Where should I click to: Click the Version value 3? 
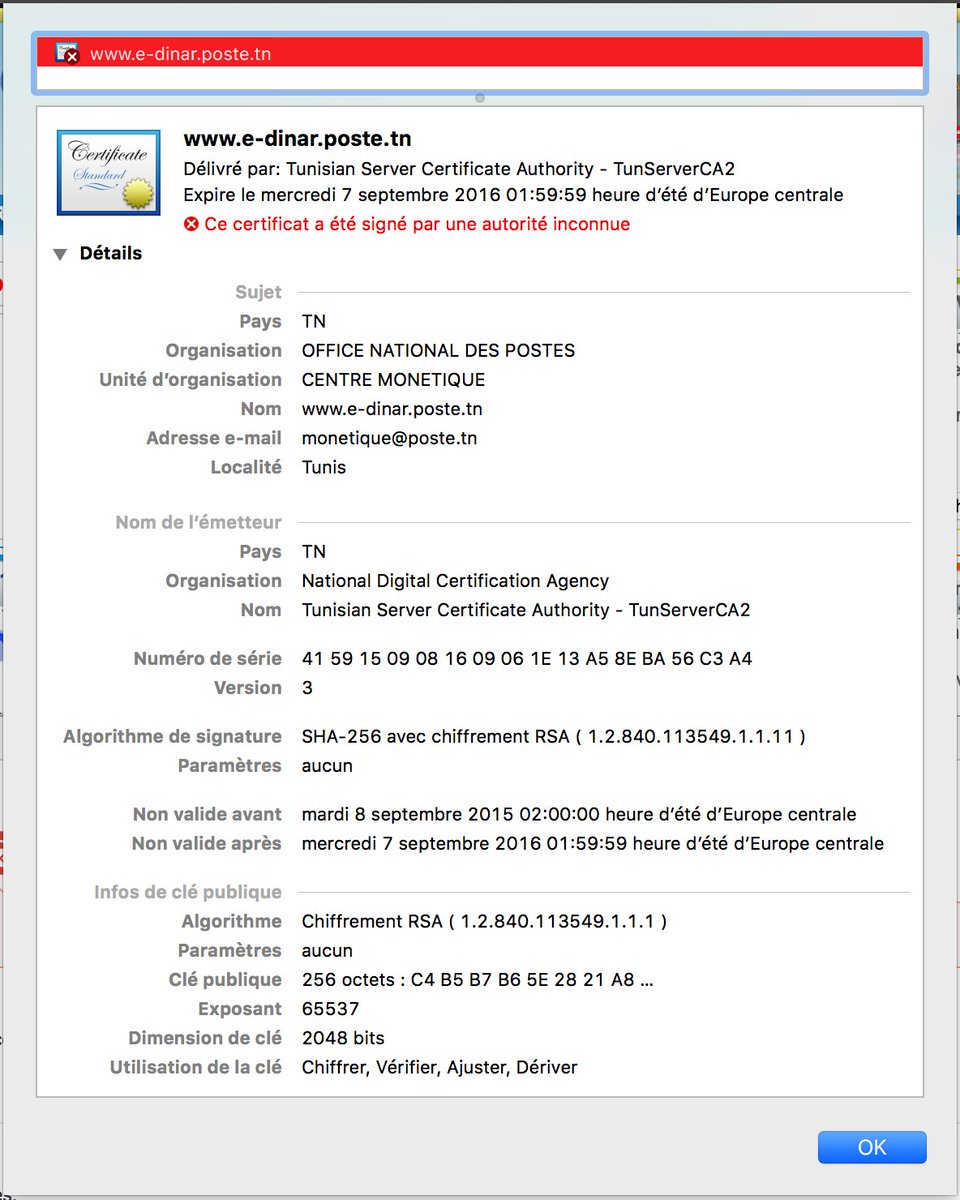pyautogui.click(x=308, y=688)
